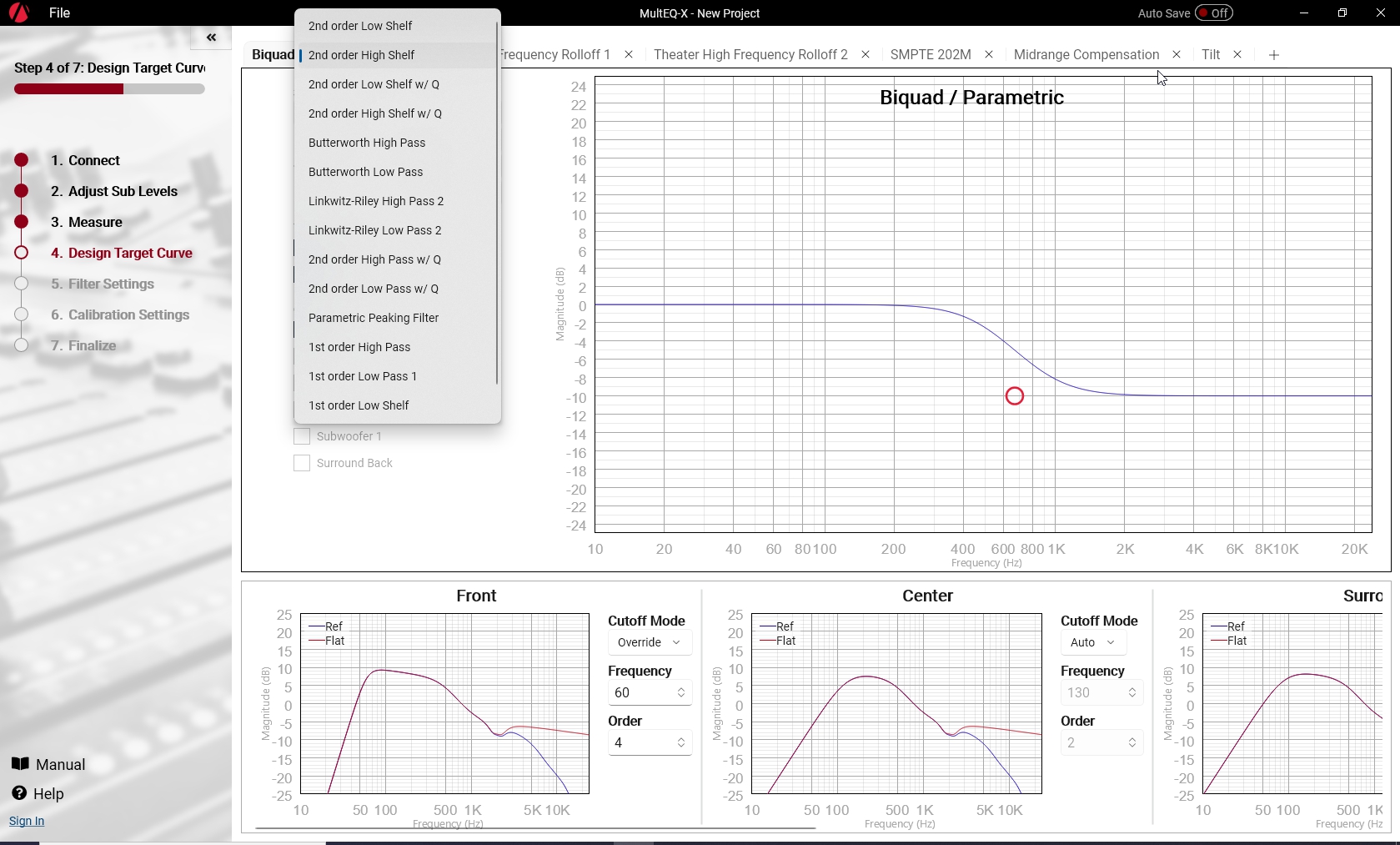Switch to the Biquad tab
Image resolution: width=1400 pixels, height=845 pixels.
pos(273,54)
